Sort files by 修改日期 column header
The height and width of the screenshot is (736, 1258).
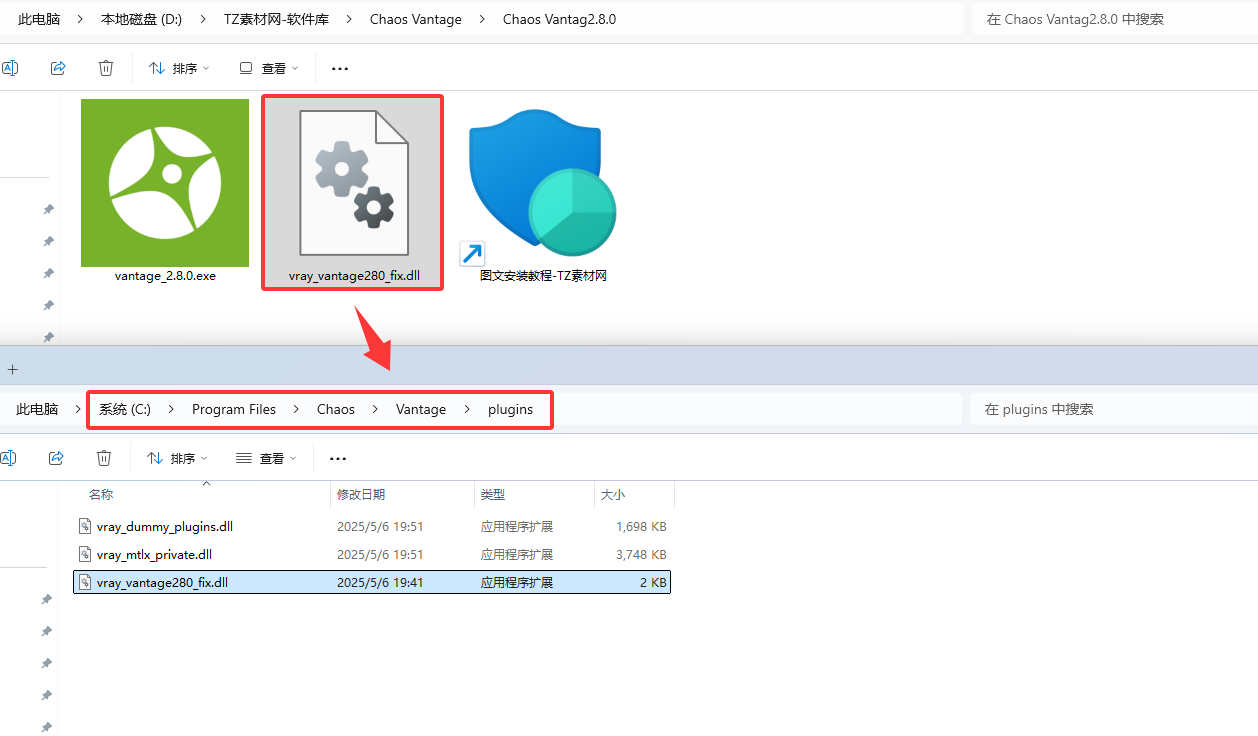[361, 494]
